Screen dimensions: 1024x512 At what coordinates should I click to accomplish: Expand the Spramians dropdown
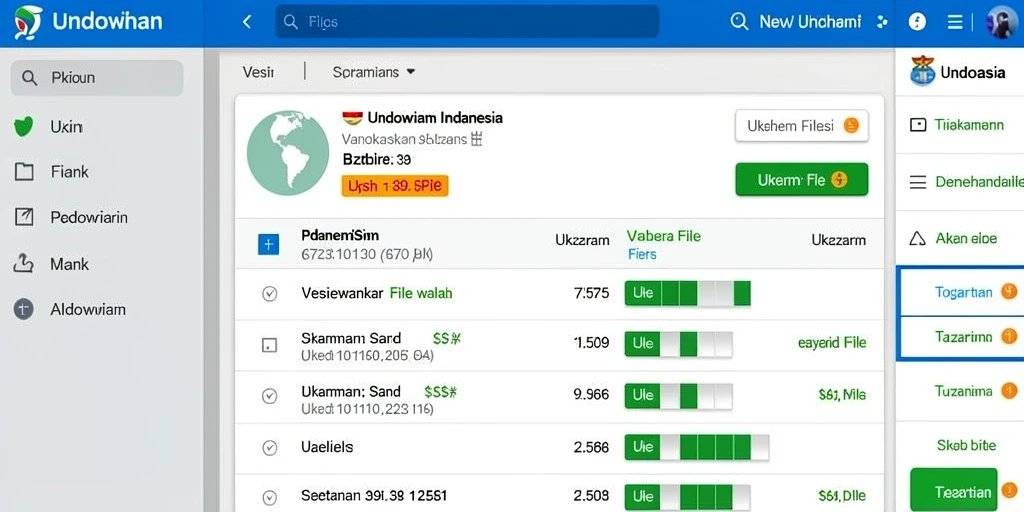point(374,72)
